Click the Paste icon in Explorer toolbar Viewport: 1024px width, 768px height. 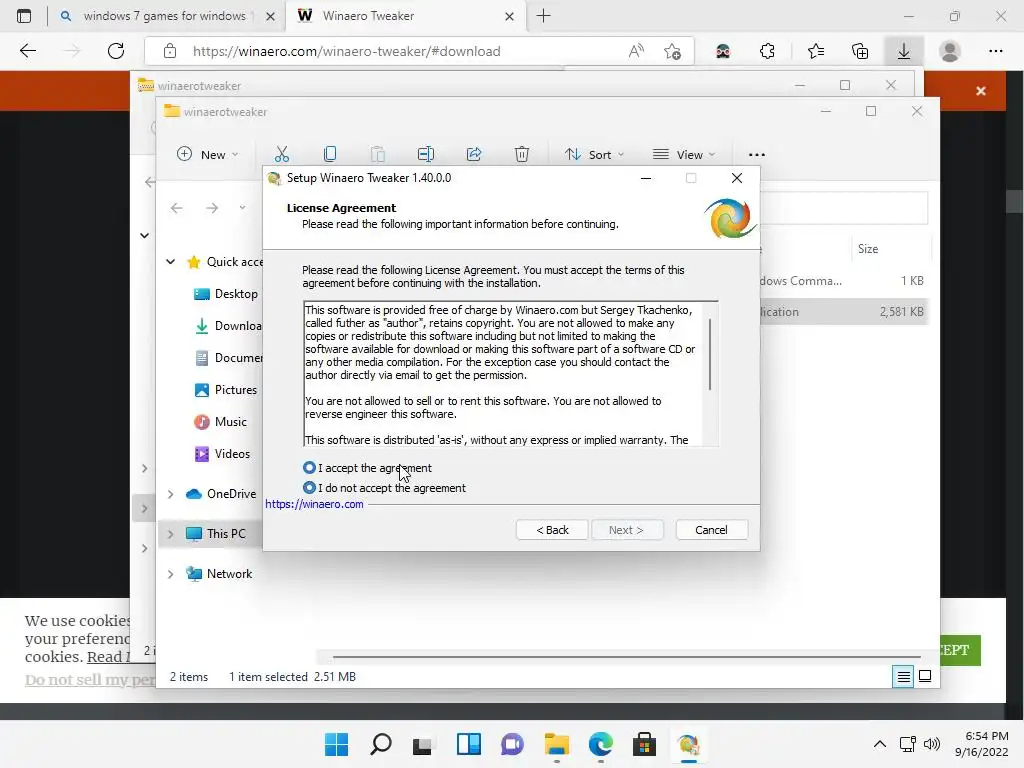tap(377, 154)
